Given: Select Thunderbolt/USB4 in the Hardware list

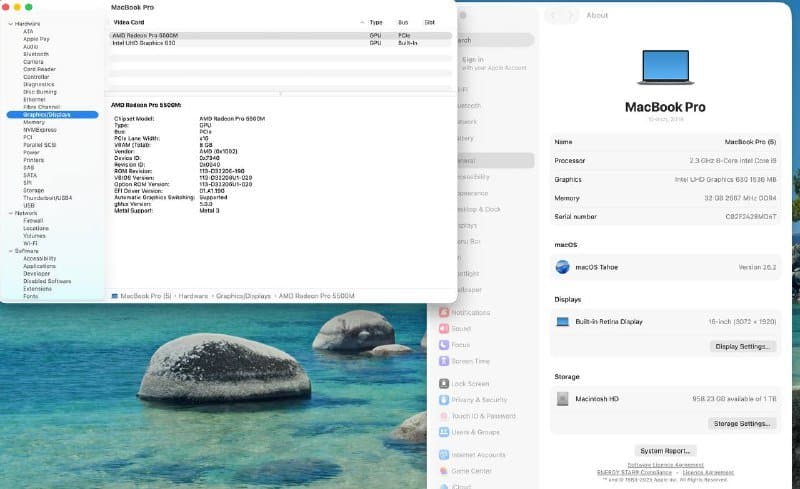Looking at the screenshot, I should click(x=47, y=198).
